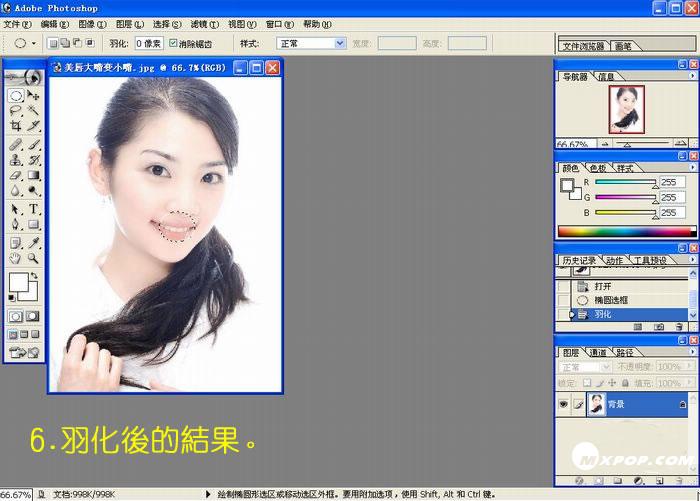Open layer blend mode 正常 dropdown
Image resolution: width=700 pixels, height=501 pixels.
point(584,367)
